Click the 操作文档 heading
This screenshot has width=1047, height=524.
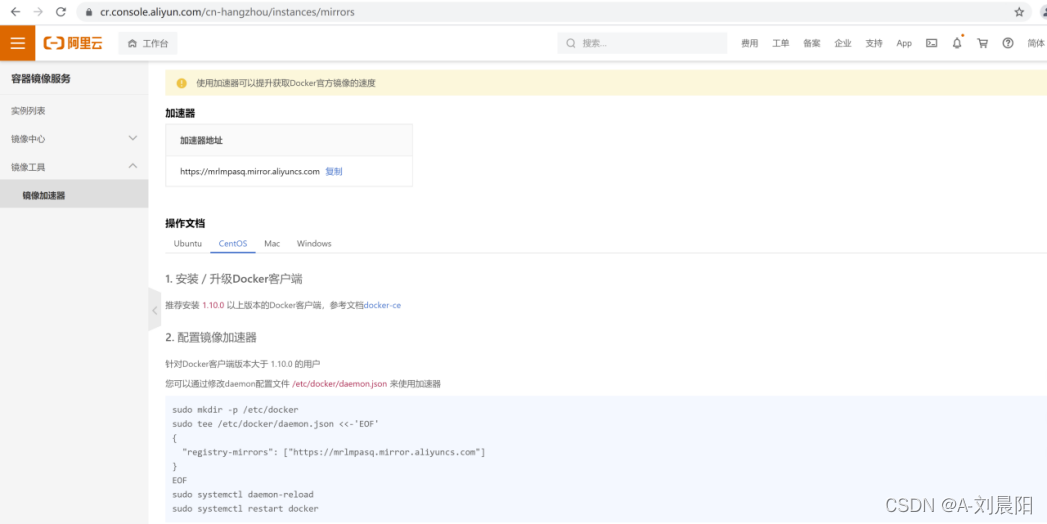point(185,223)
